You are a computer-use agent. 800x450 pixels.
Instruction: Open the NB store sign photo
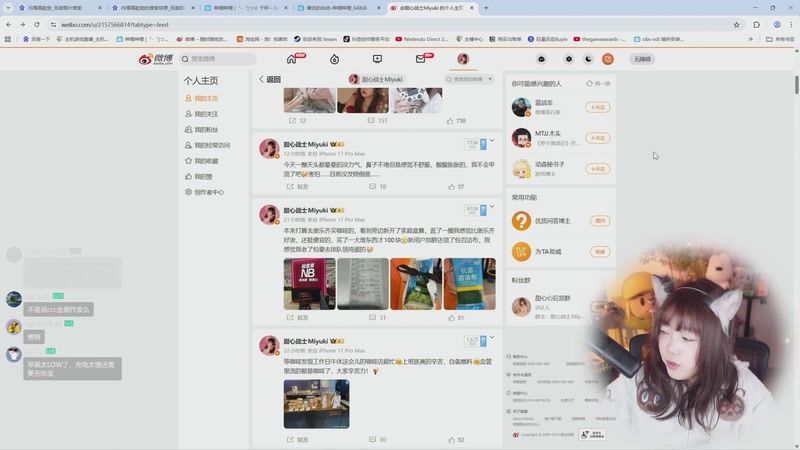pyautogui.click(x=310, y=284)
